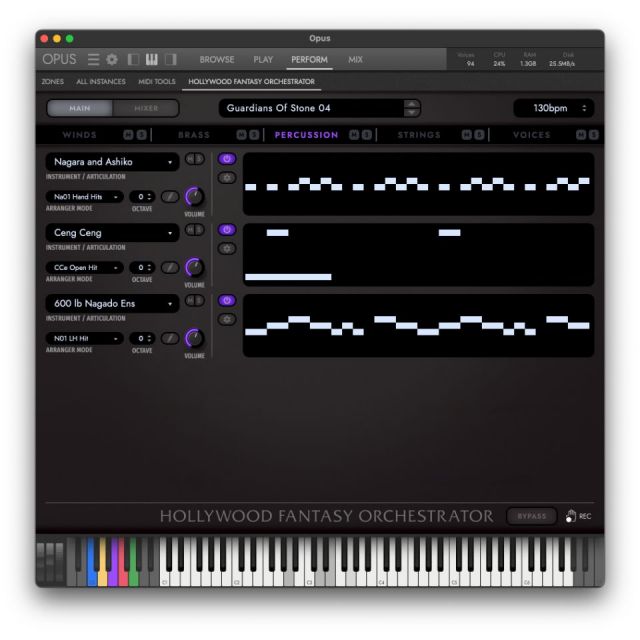Viewport: 640px width, 640px height.
Task: Mute the Nagara and Ashiko instrument row
Action: 190,159
